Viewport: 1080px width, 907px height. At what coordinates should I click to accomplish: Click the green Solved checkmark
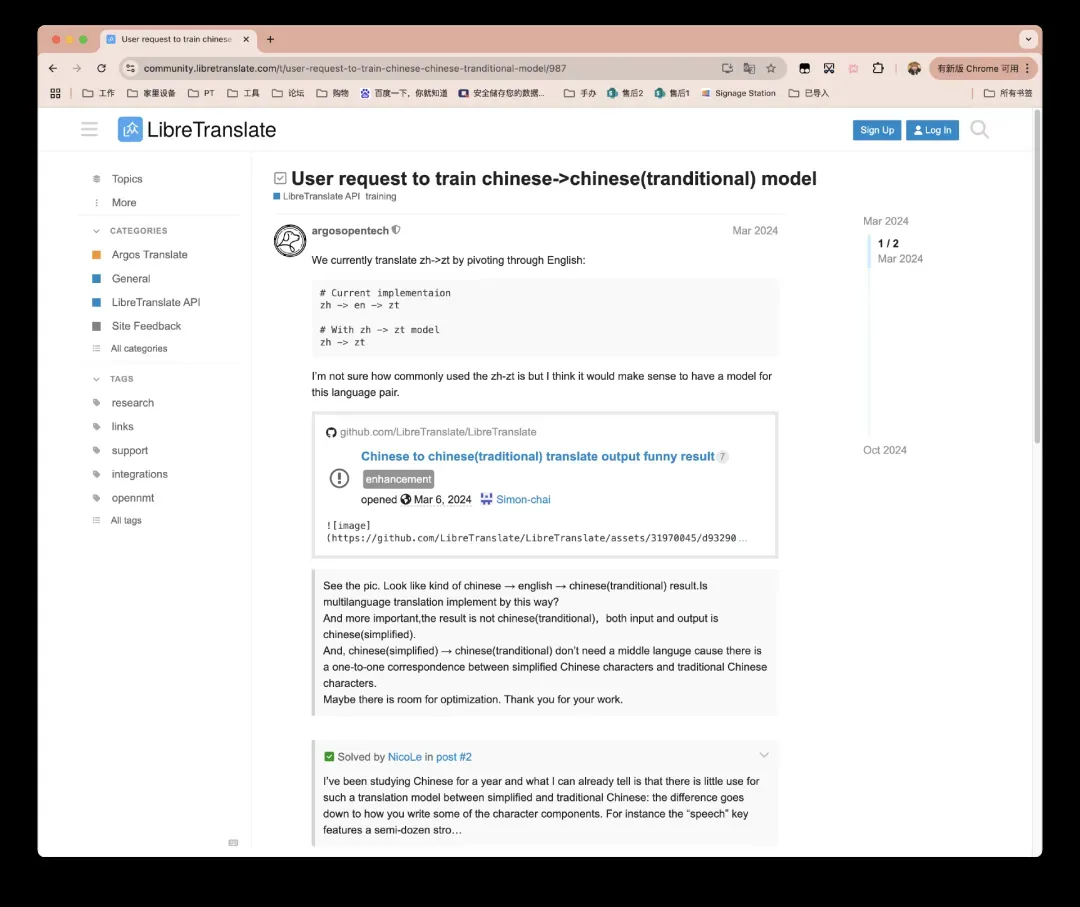click(329, 757)
